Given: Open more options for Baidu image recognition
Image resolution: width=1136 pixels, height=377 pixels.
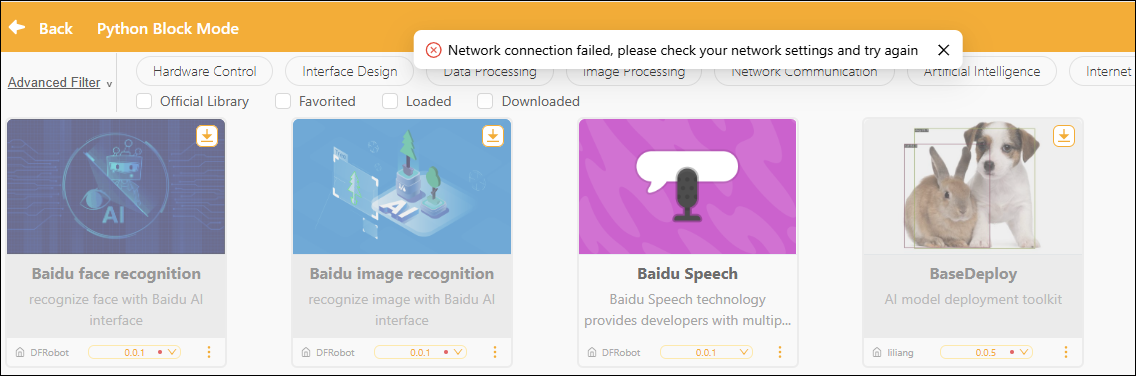Looking at the screenshot, I should (x=495, y=352).
